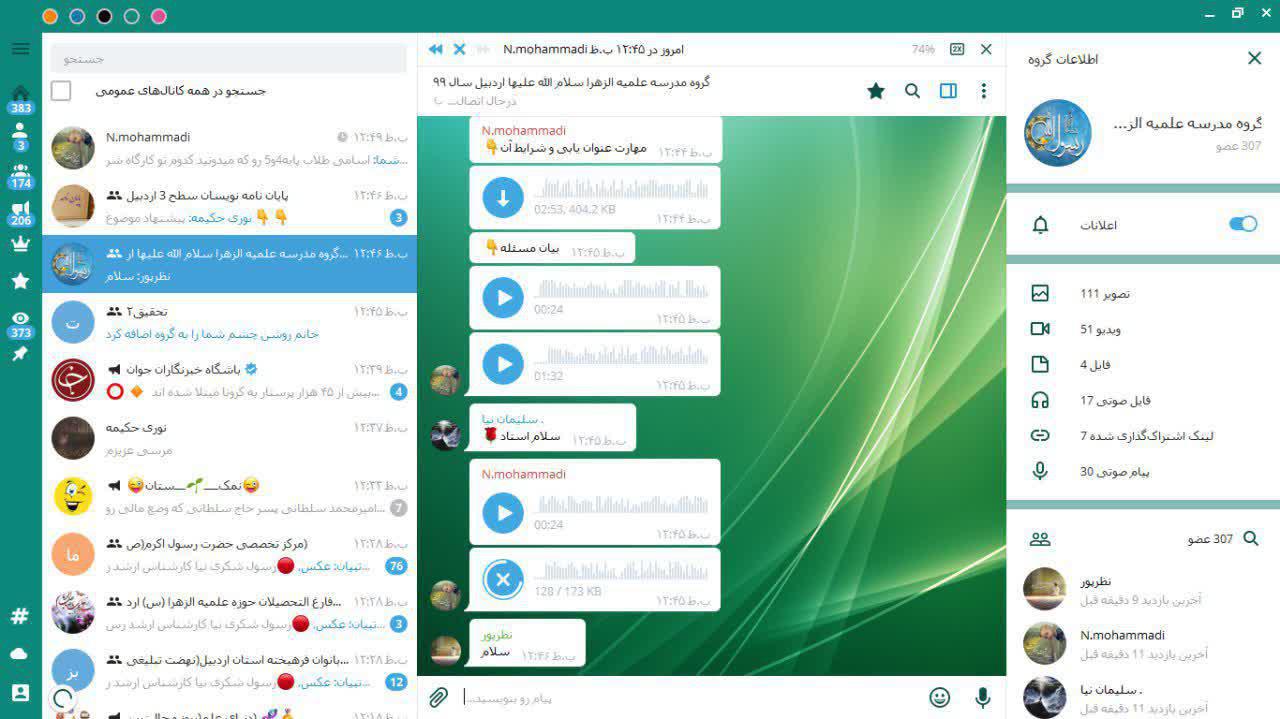
Task: Click the microphone to record voice message
Action: tap(983, 697)
